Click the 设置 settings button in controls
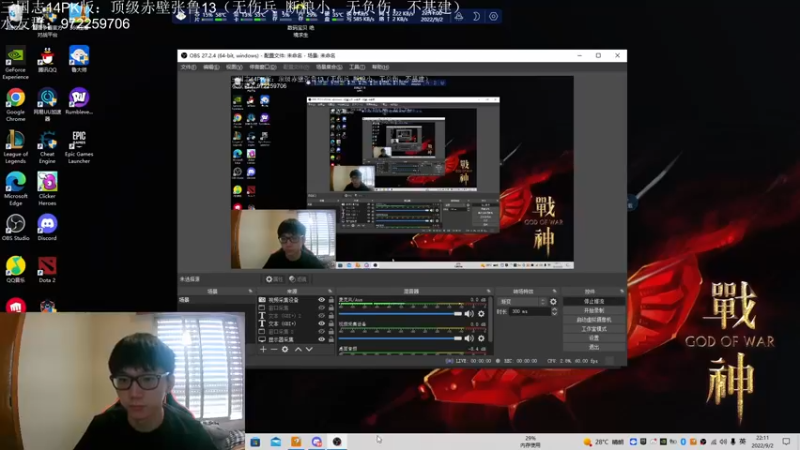The image size is (800, 450). click(x=594, y=338)
